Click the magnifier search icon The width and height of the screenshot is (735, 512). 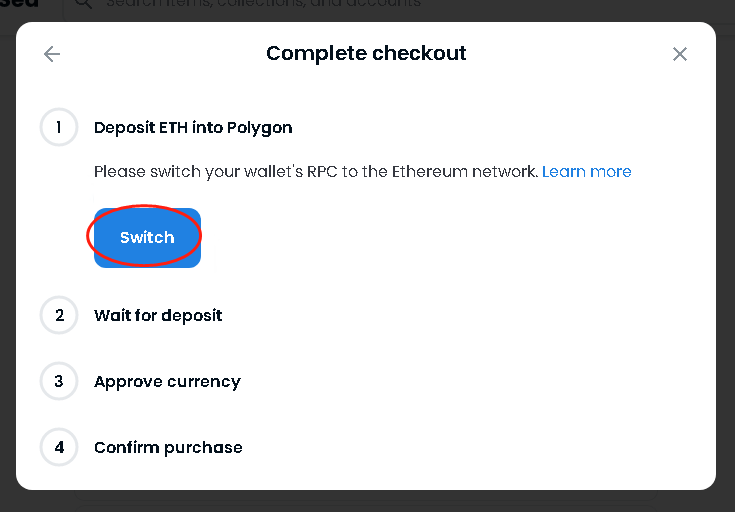[84, 5]
